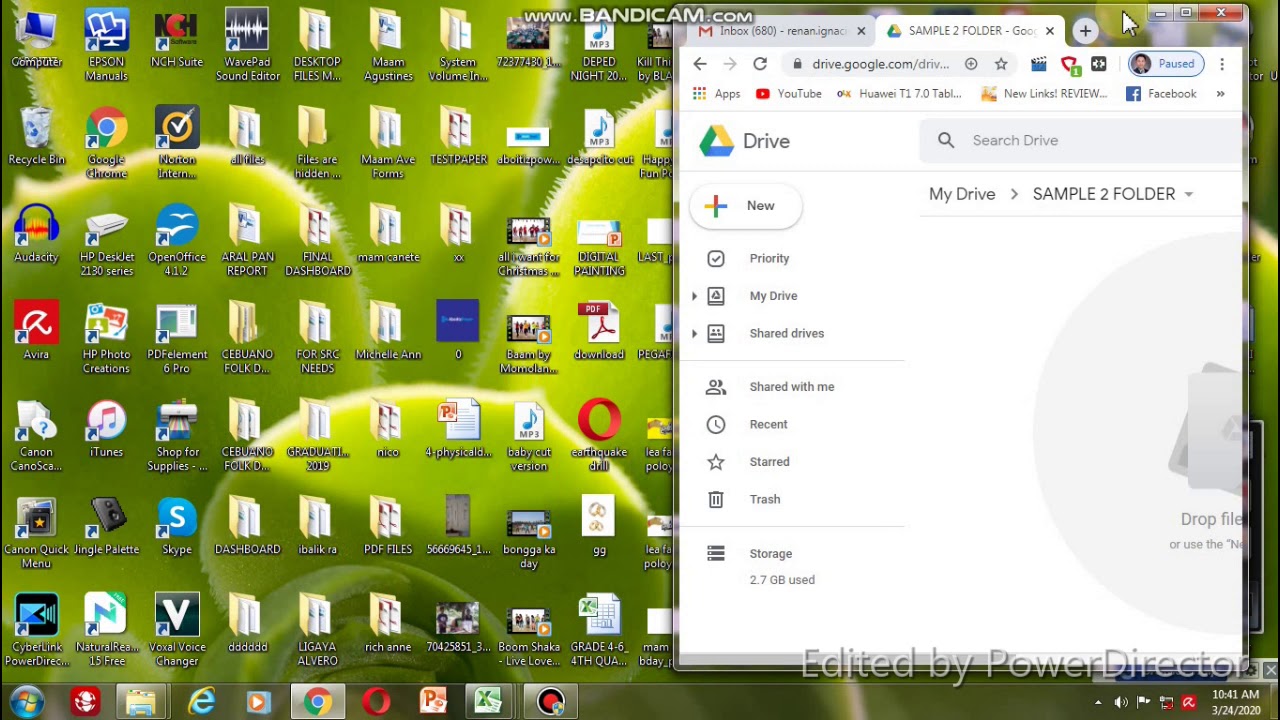This screenshot has height=720, width=1280.
Task: Click the add-to-desktop plus icon in address bar
Action: click(971, 64)
